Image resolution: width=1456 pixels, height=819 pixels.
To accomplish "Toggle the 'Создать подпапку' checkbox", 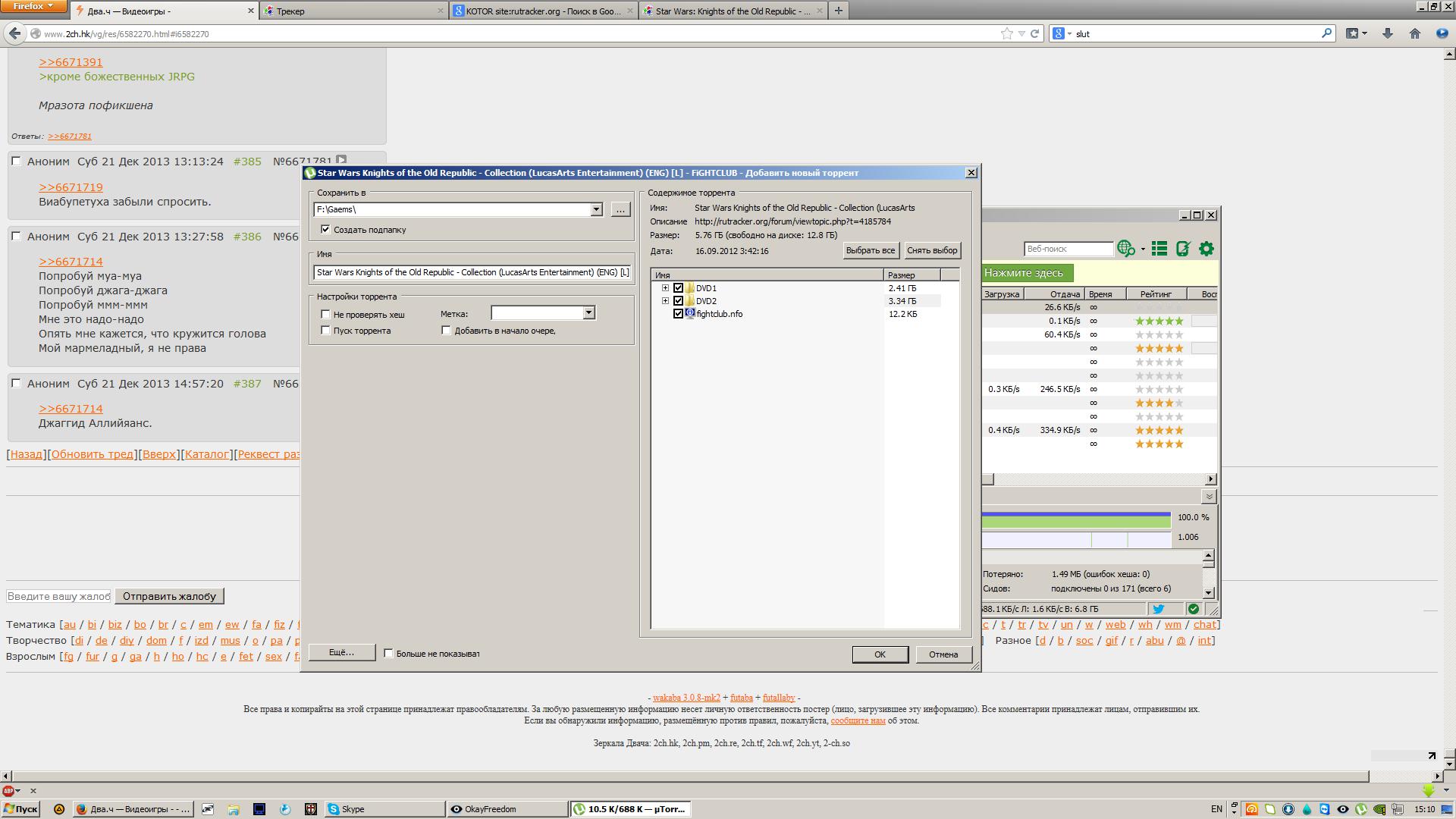I will click(x=325, y=229).
